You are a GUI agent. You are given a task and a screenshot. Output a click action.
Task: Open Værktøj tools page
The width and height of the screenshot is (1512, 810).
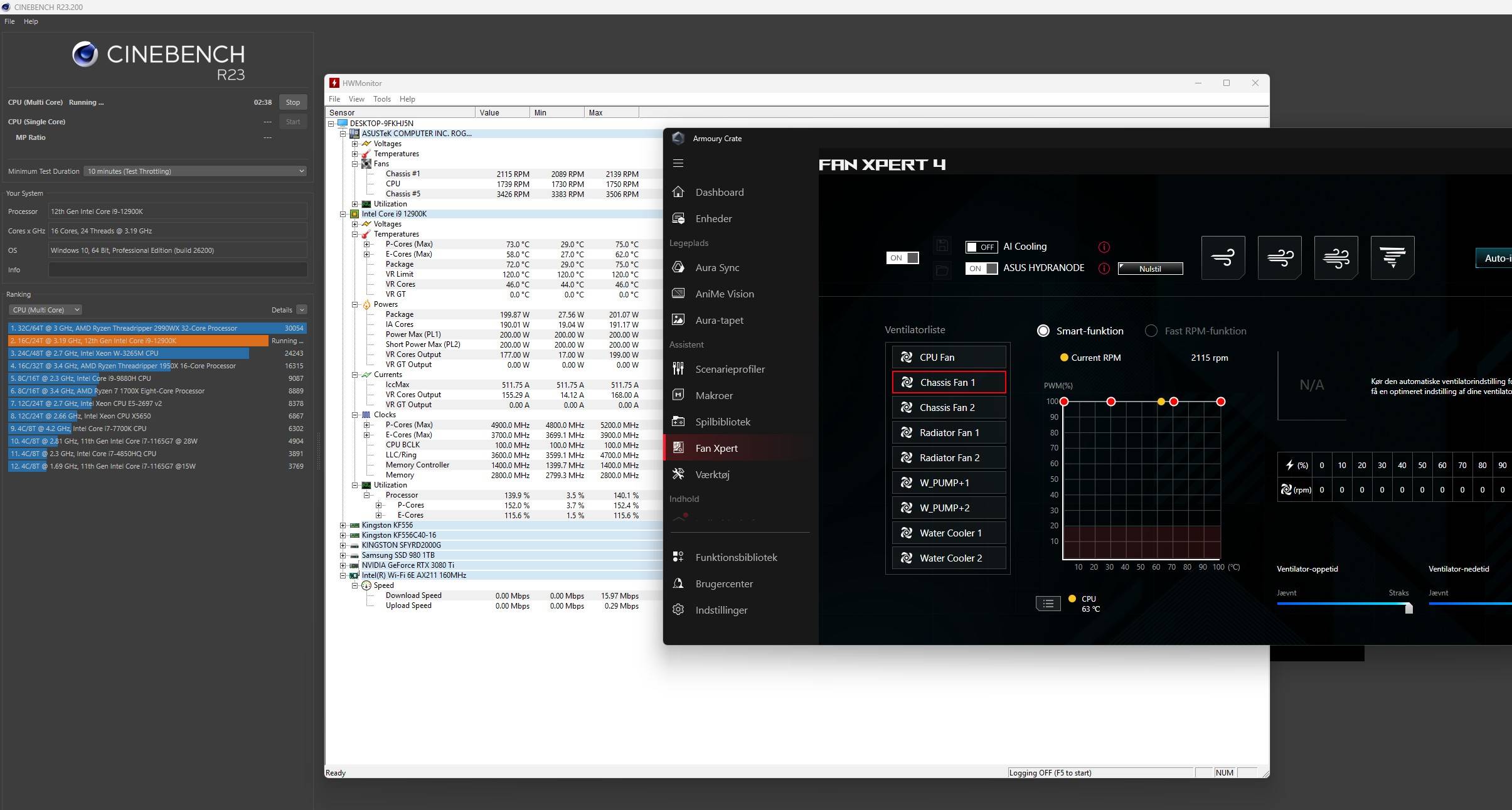coord(712,474)
